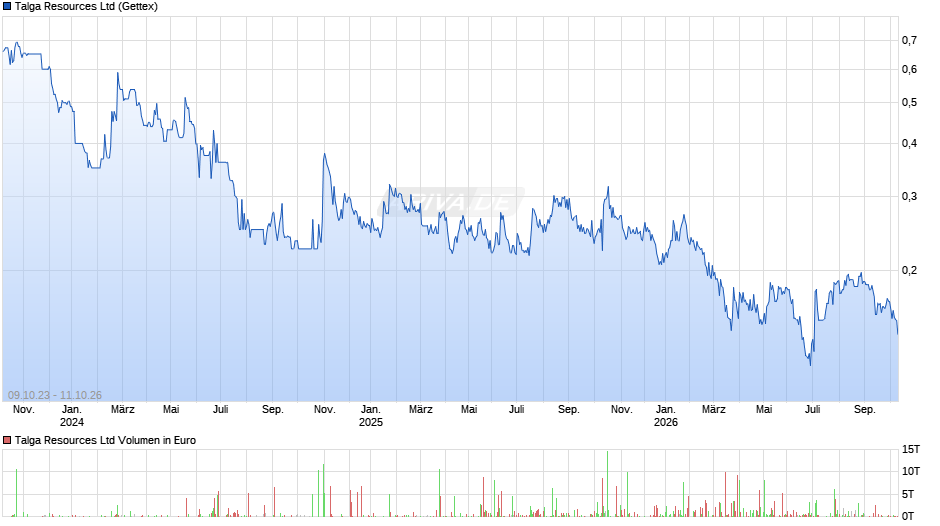Click the 0T volume axis label

point(908,516)
